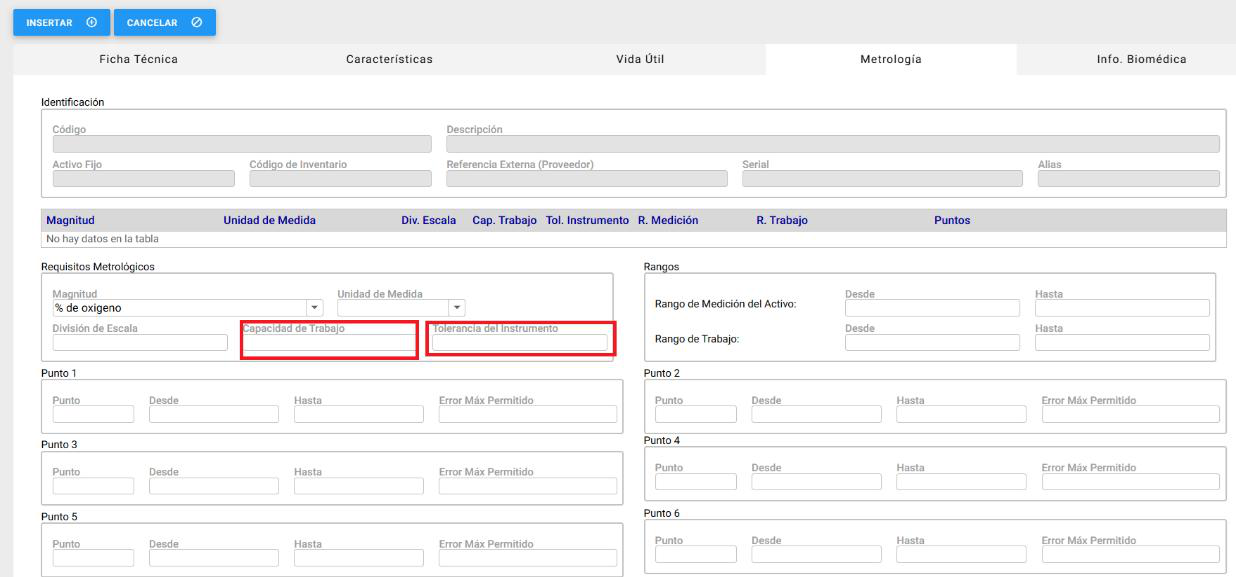Focus the Capacidad de Trabajo field
1236x577 pixels.
pyautogui.click(x=329, y=343)
